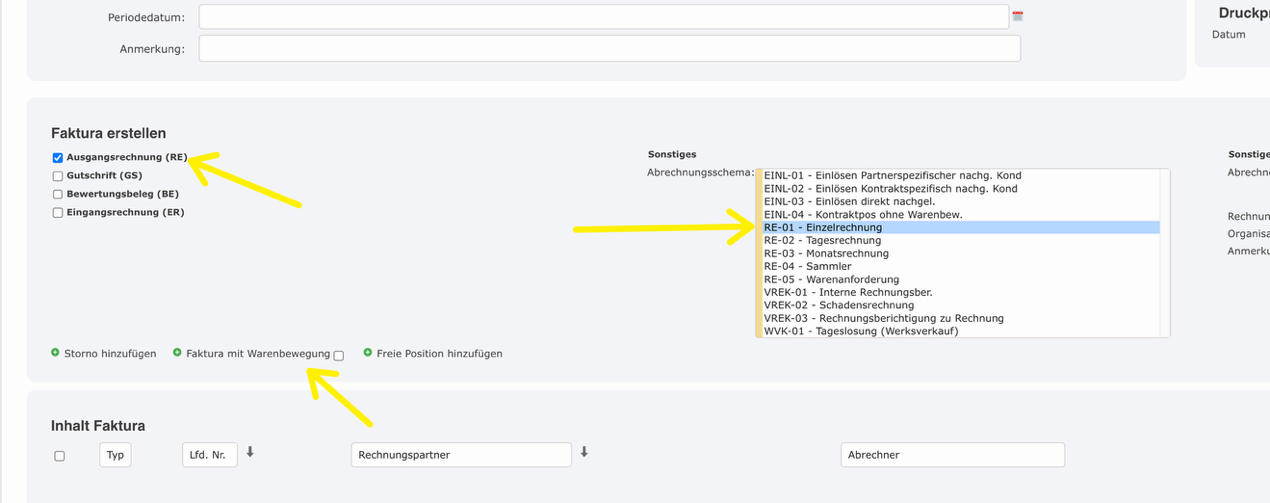Click into the Anmerkung text field
Image resolution: width=1270 pixels, height=503 pixels.
609,49
